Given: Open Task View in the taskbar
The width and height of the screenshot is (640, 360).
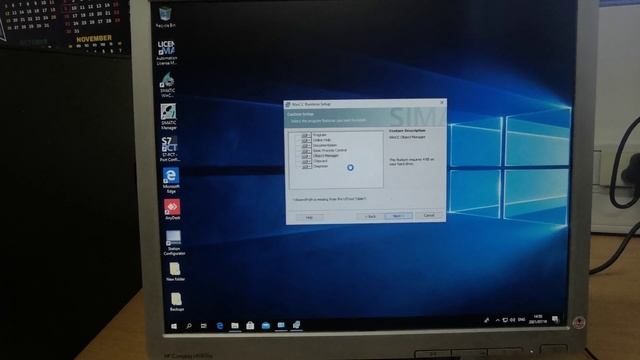Looking at the screenshot, I should click(x=204, y=326).
